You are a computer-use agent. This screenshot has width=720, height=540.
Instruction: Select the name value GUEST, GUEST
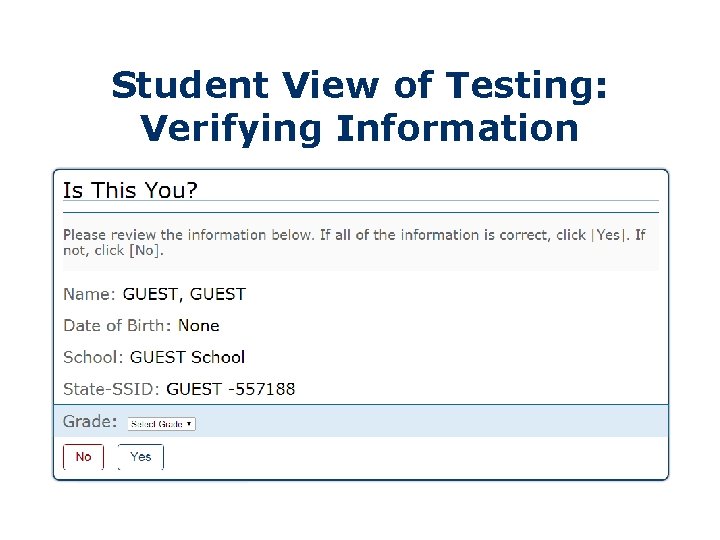point(184,294)
